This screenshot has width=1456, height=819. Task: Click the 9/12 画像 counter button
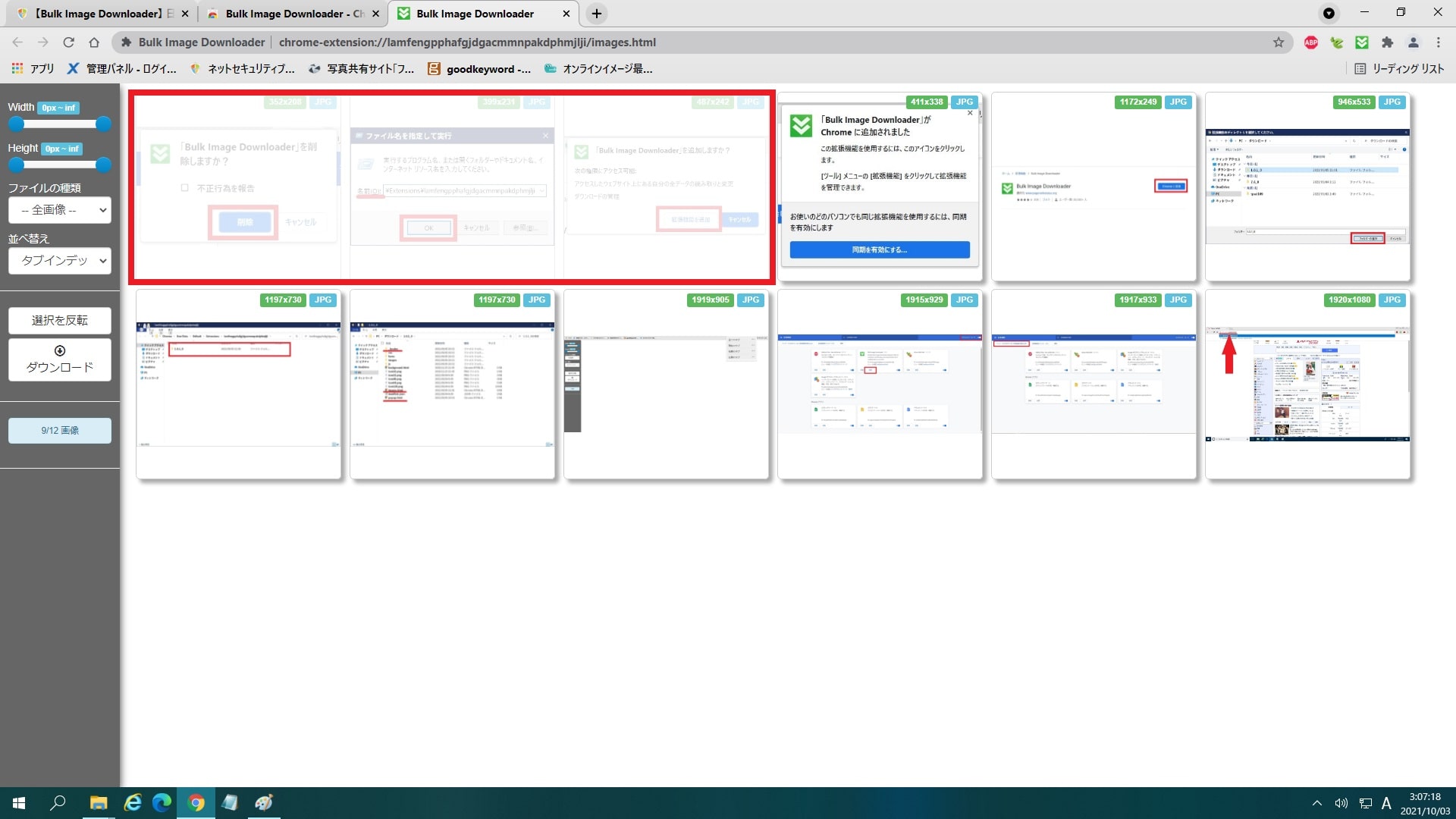[60, 431]
